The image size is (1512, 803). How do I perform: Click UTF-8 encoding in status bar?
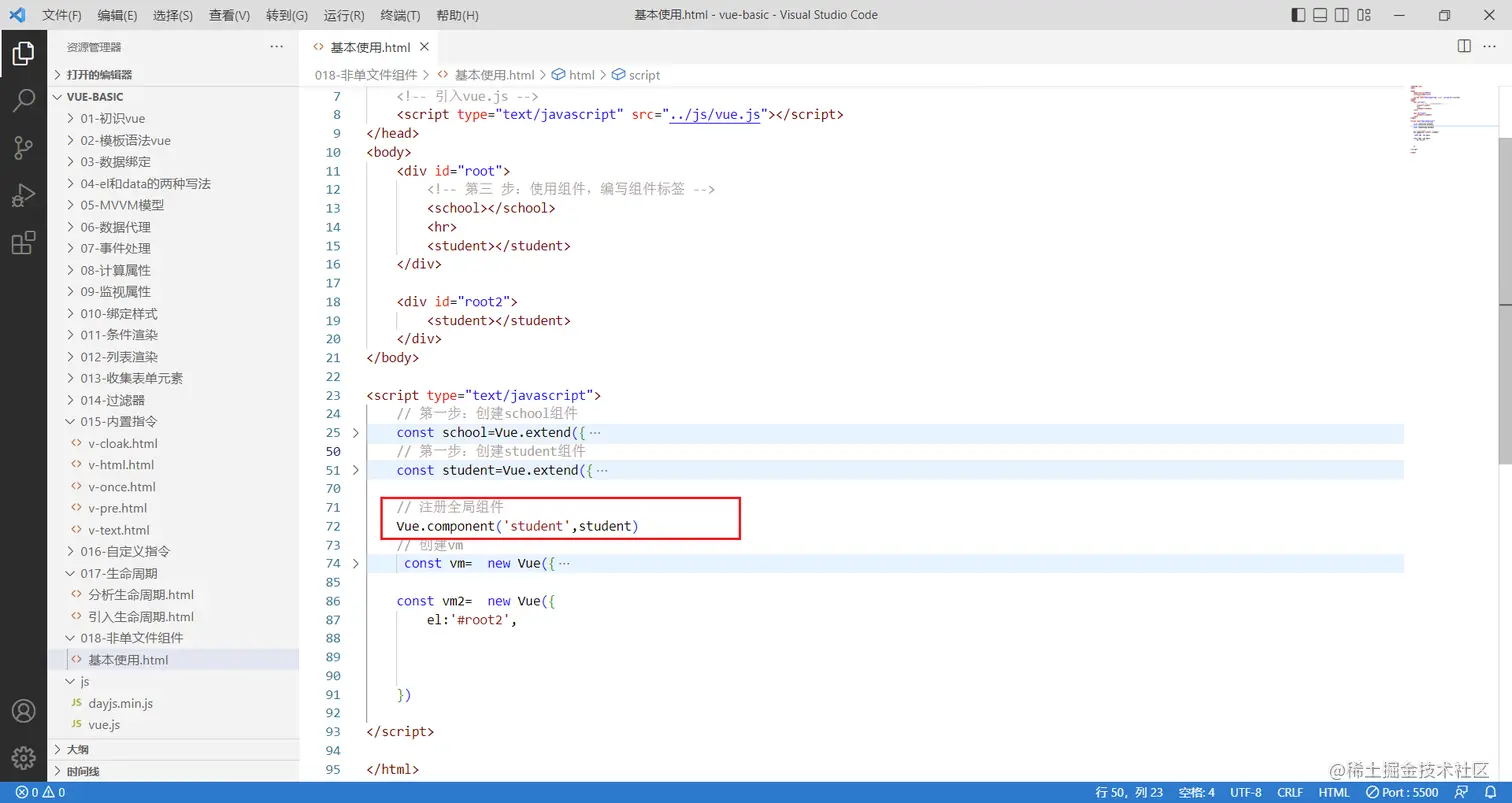1246,793
